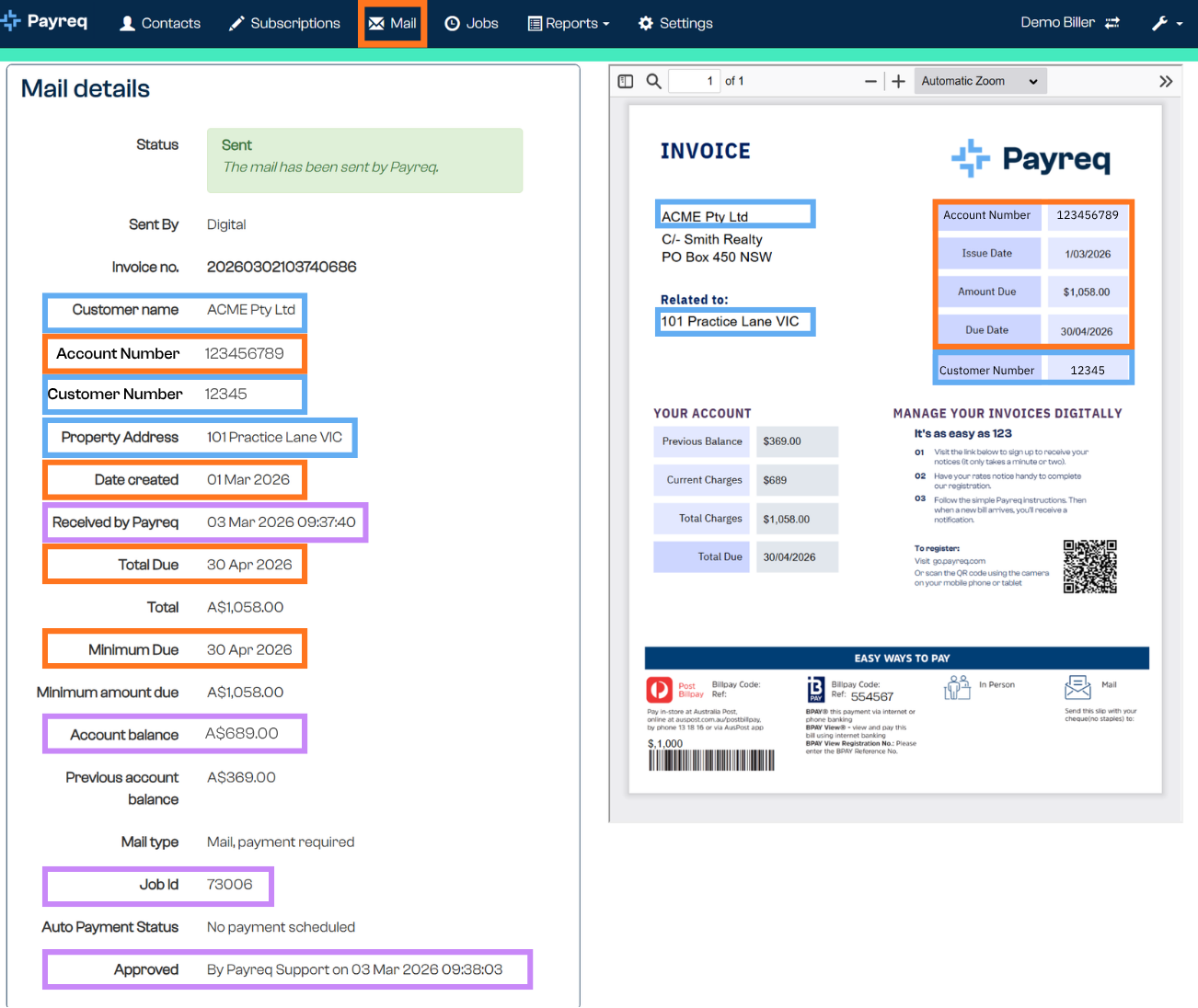Click Mail type 'Mail, payment required'
The width and height of the screenshot is (1198, 1008).
pyautogui.click(x=281, y=842)
